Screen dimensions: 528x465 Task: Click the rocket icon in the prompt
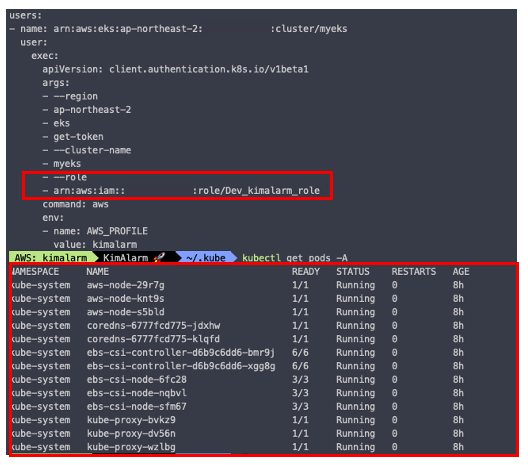pyautogui.click(x=159, y=258)
